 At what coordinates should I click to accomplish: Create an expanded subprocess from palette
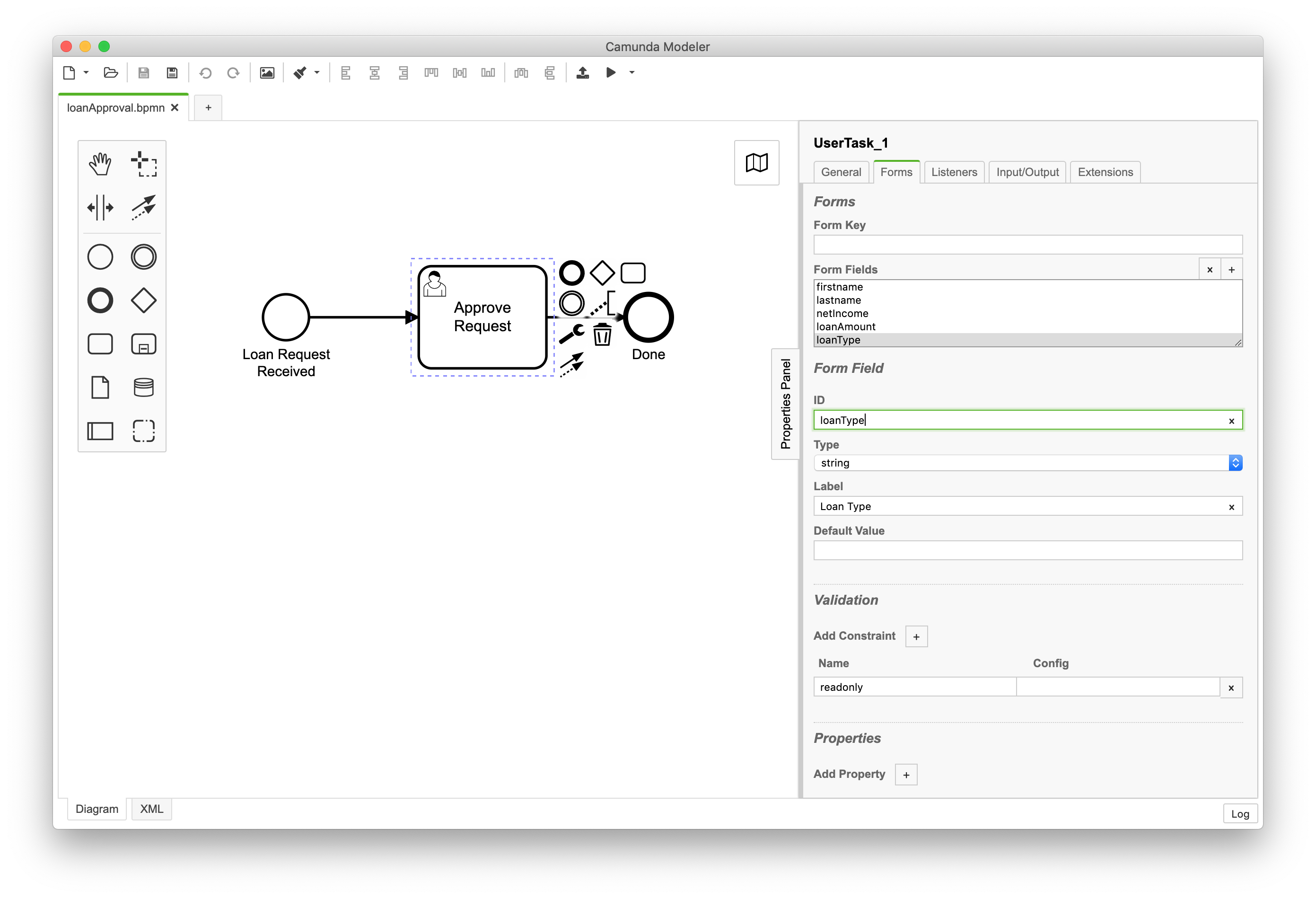(144, 344)
